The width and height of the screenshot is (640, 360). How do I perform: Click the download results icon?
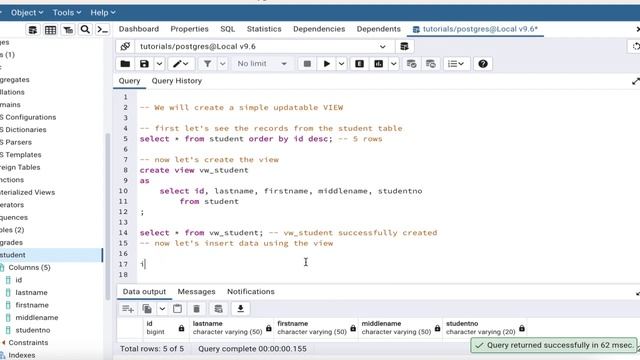click(240, 309)
